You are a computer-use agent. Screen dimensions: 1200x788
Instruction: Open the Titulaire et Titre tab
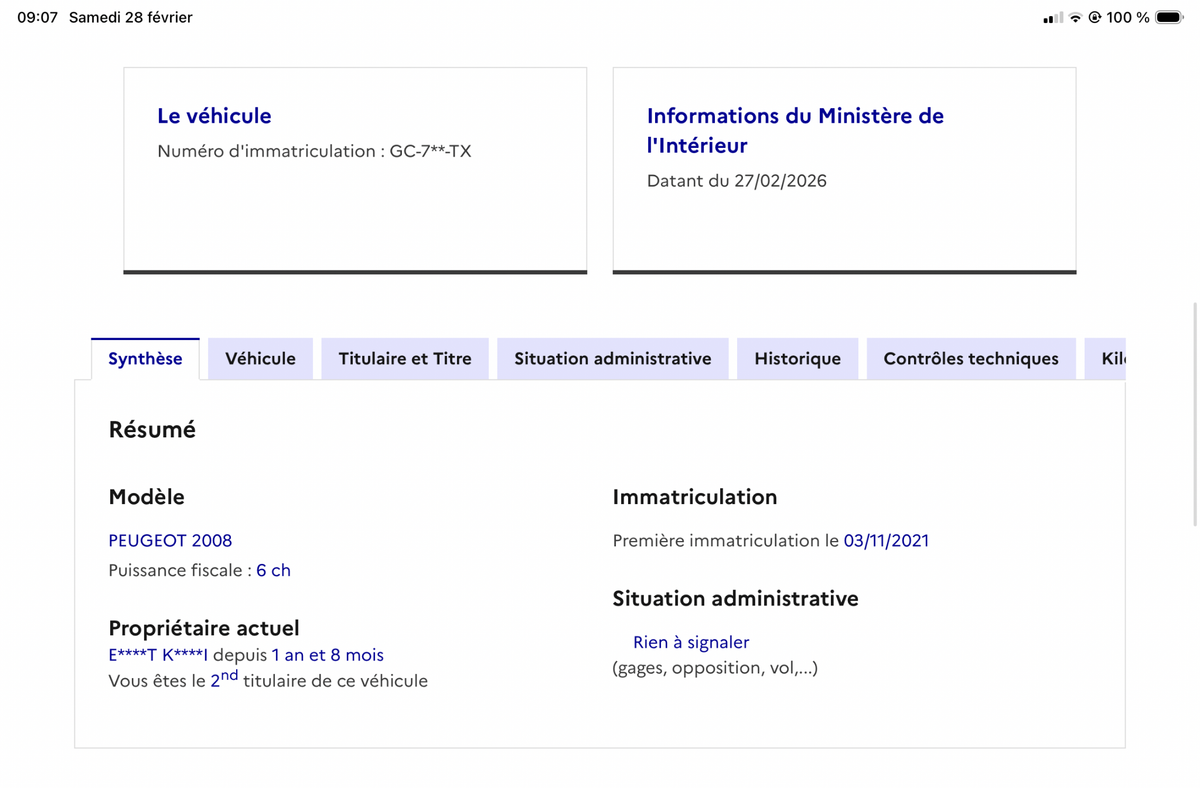tap(405, 359)
